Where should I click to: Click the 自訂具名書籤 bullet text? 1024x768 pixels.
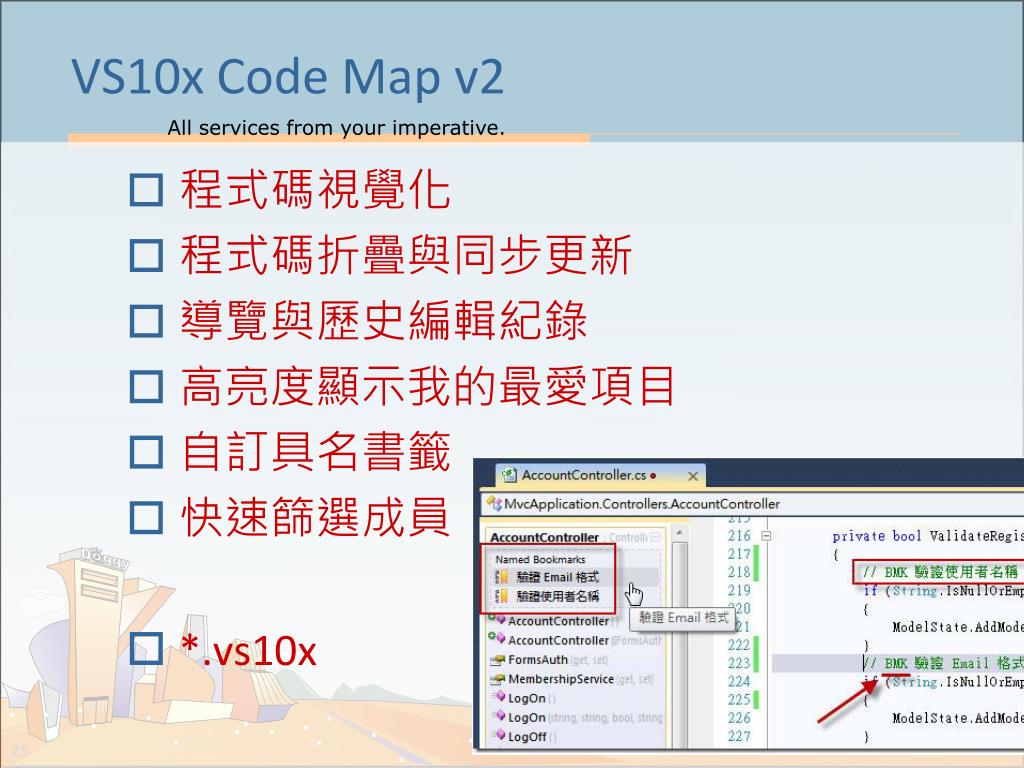[x=315, y=451]
